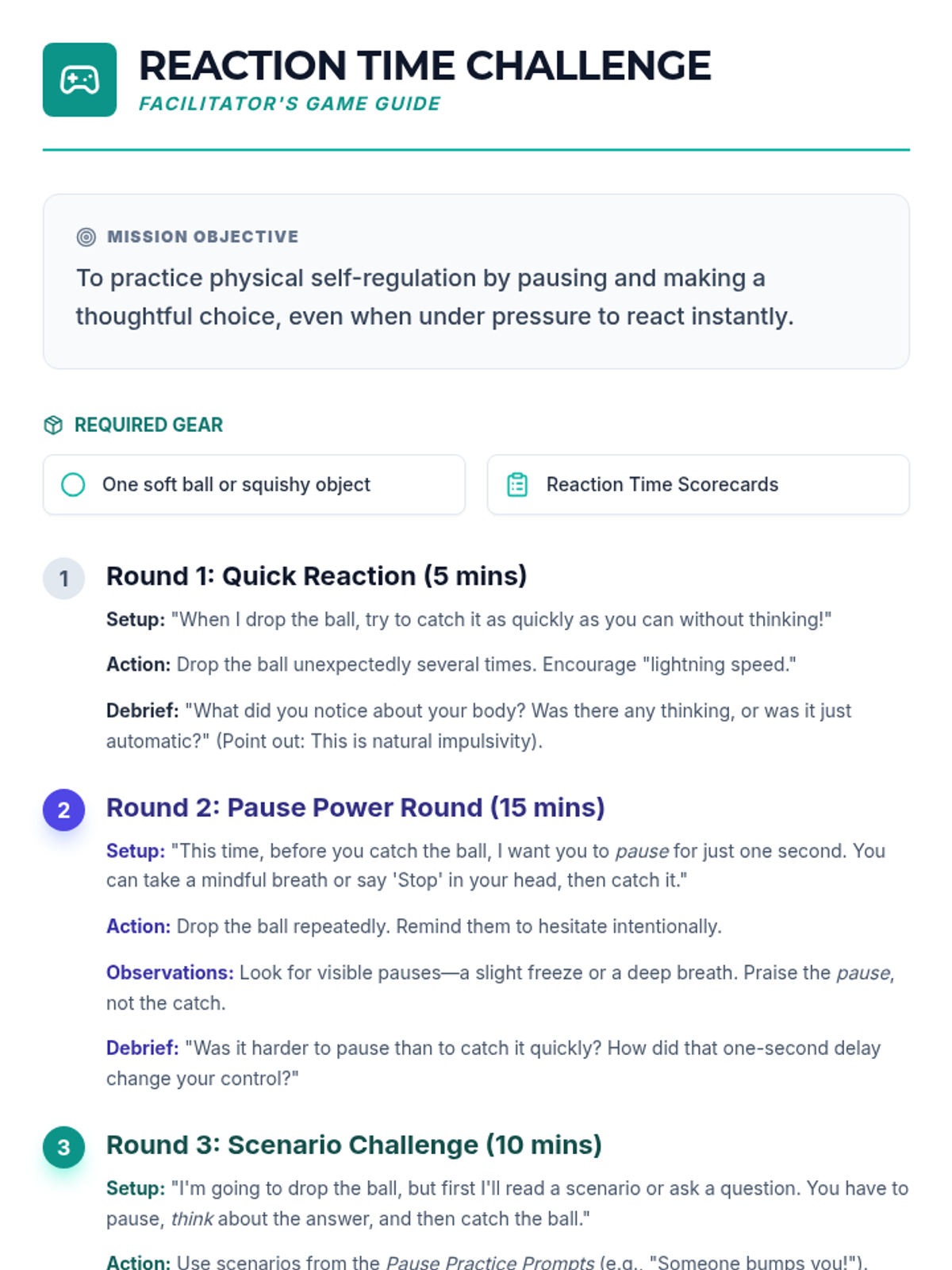Viewport: 952px width, 1270px height.
Task: Click the Pause Practice Prompts reference
Action: (489, 1261)
